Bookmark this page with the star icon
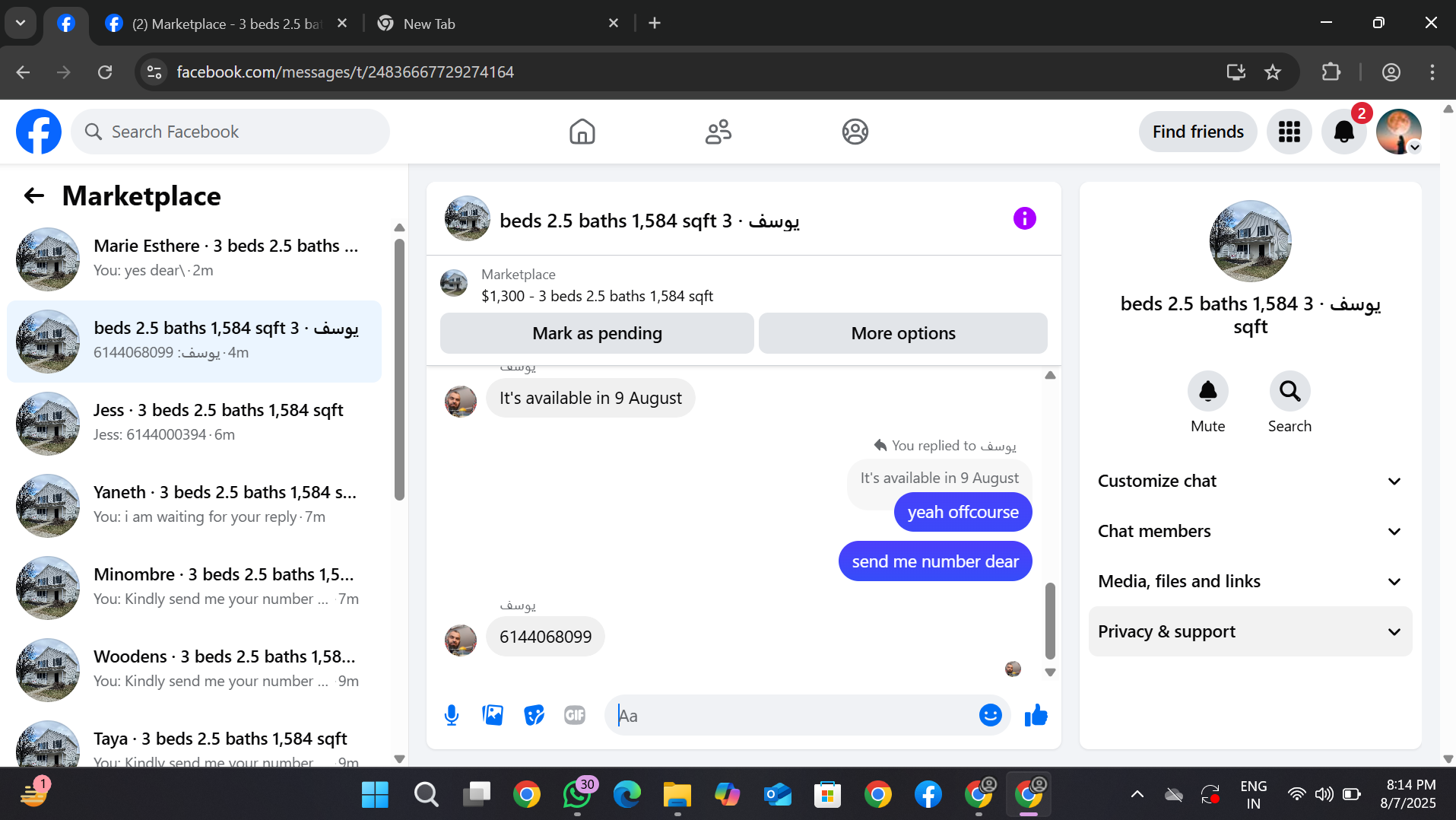Image resolution: width=1456 pixels, height=820 pixels. (x=1273, y=72)
